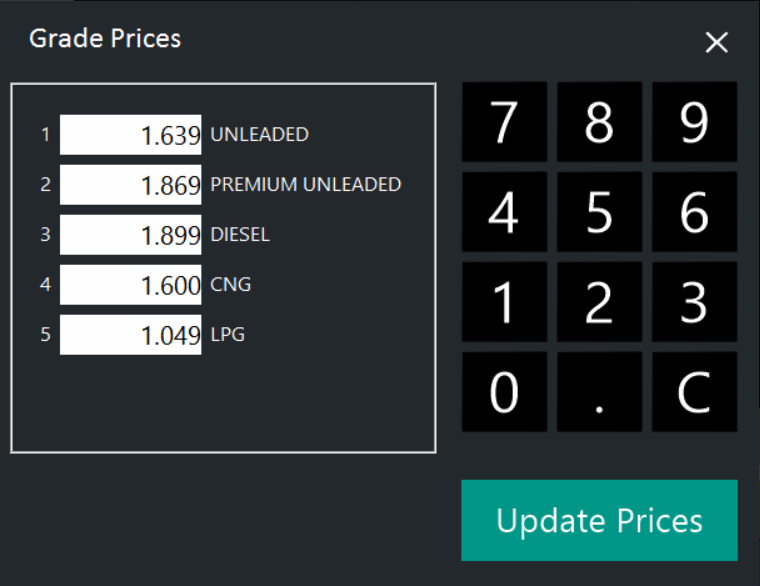Tap the 5 keypad button
This screenshot has height=586, width=760.
point(599,212)
